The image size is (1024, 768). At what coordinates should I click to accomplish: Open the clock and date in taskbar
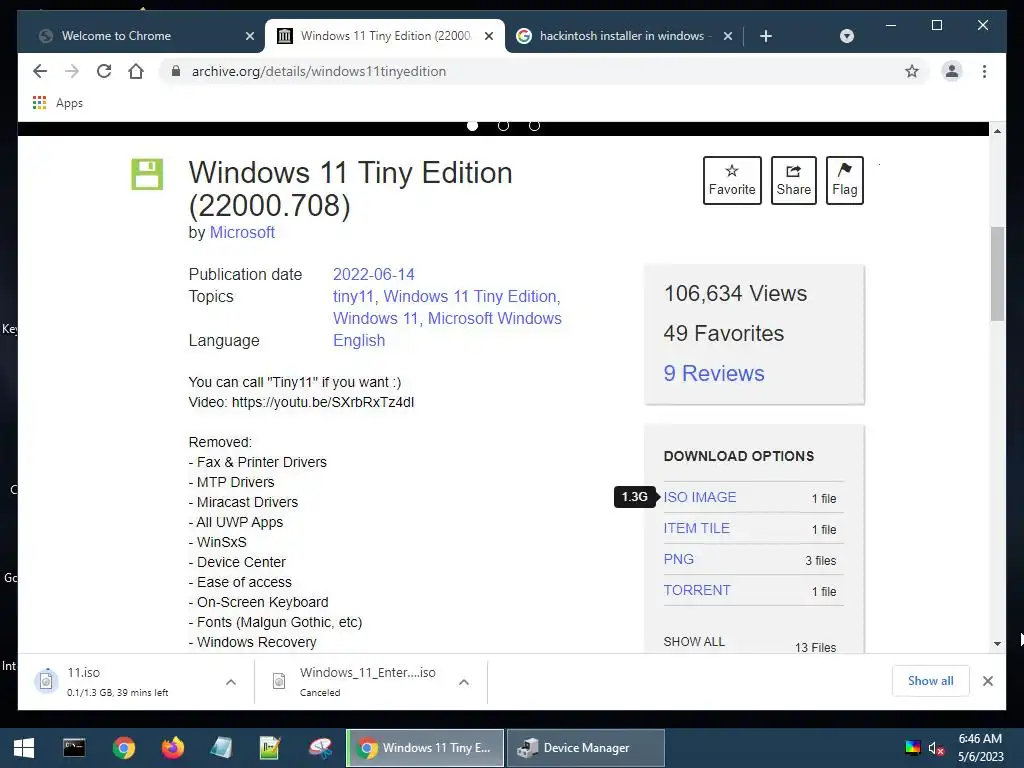980,748
